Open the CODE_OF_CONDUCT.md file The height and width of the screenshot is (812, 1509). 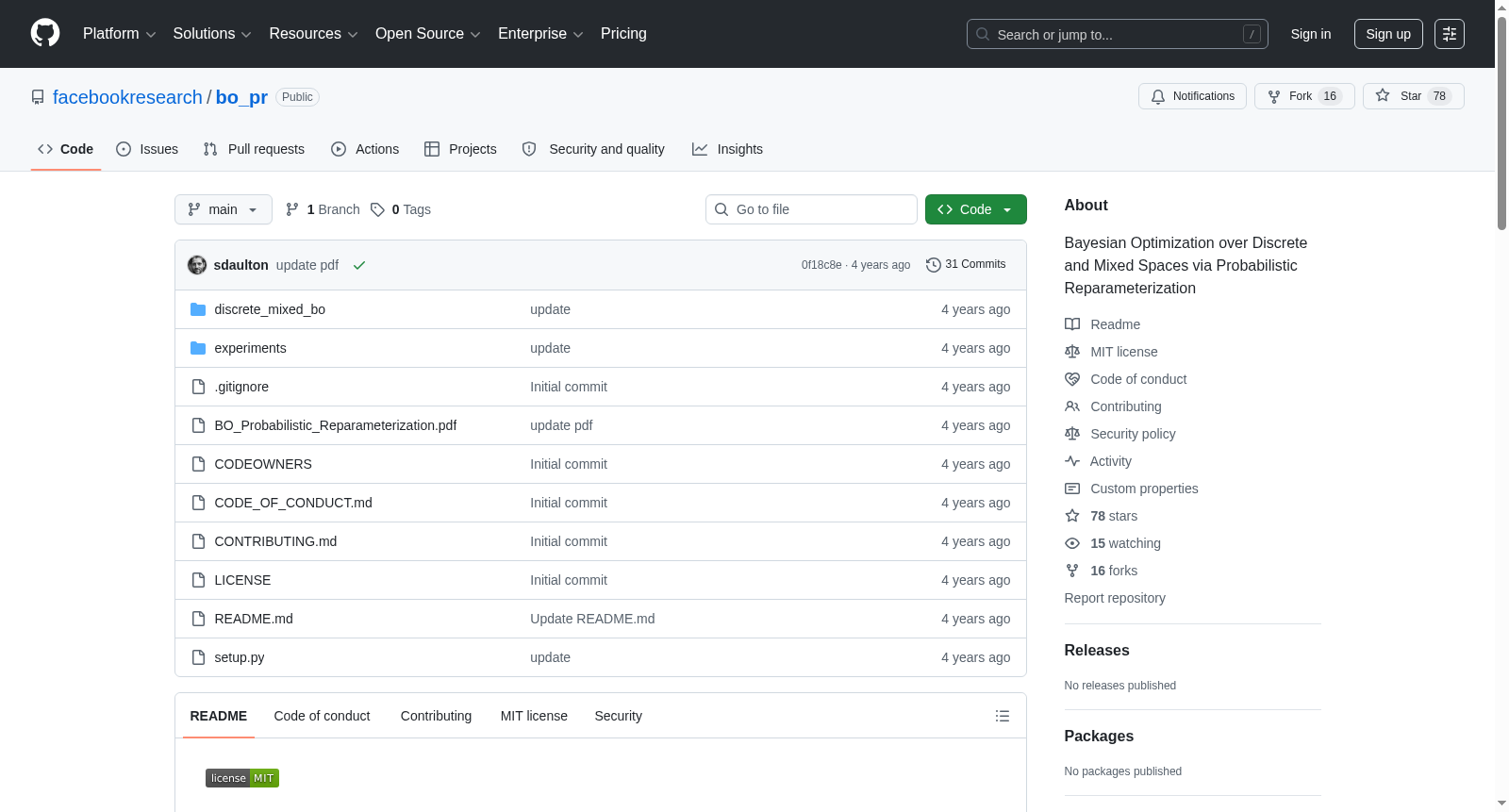pos(293,503)
